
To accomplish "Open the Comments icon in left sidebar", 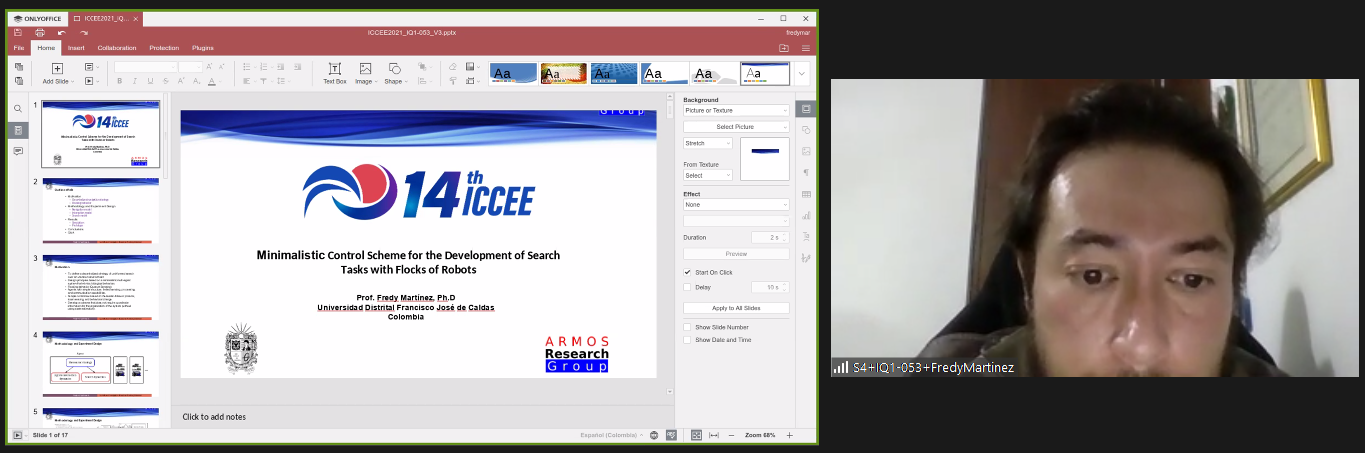I will 18,151.
